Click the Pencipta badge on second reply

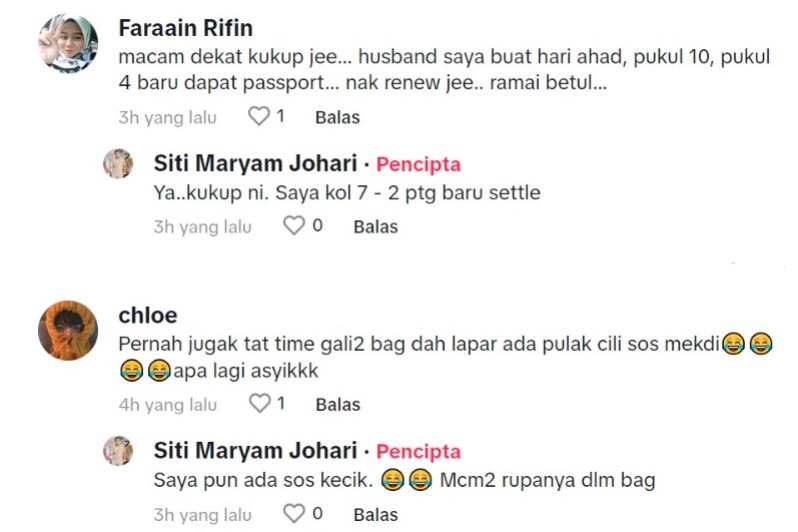pos(418,452)
